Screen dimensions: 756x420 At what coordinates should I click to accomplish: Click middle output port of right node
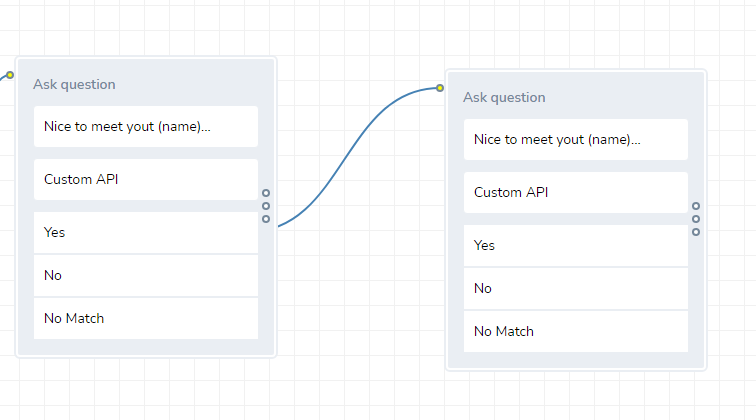click(696, 219)
